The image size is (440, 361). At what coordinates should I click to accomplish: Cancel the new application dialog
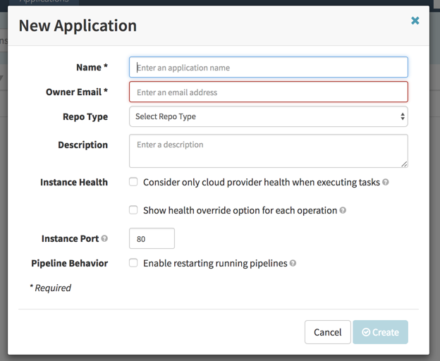[327, 332]
